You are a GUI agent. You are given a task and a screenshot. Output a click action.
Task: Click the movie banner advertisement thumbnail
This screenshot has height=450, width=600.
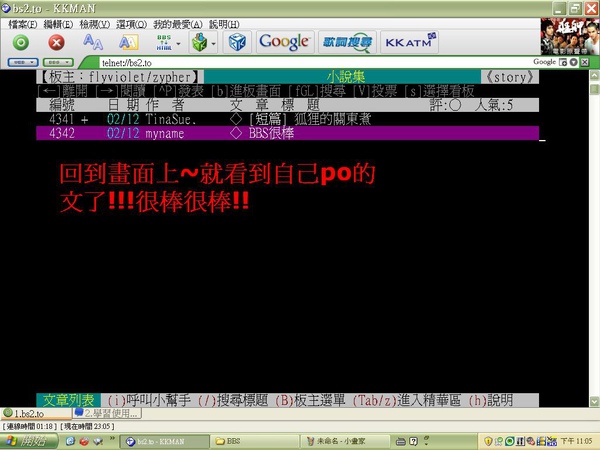pos(570,36)
